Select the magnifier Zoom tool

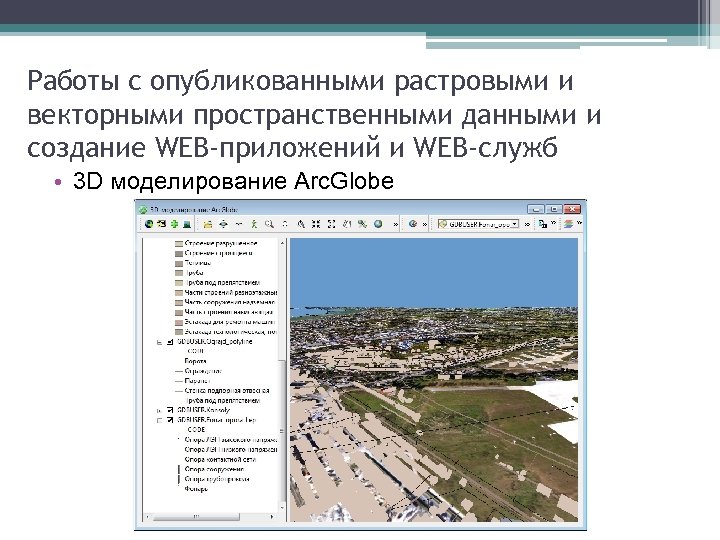[270, 224]
